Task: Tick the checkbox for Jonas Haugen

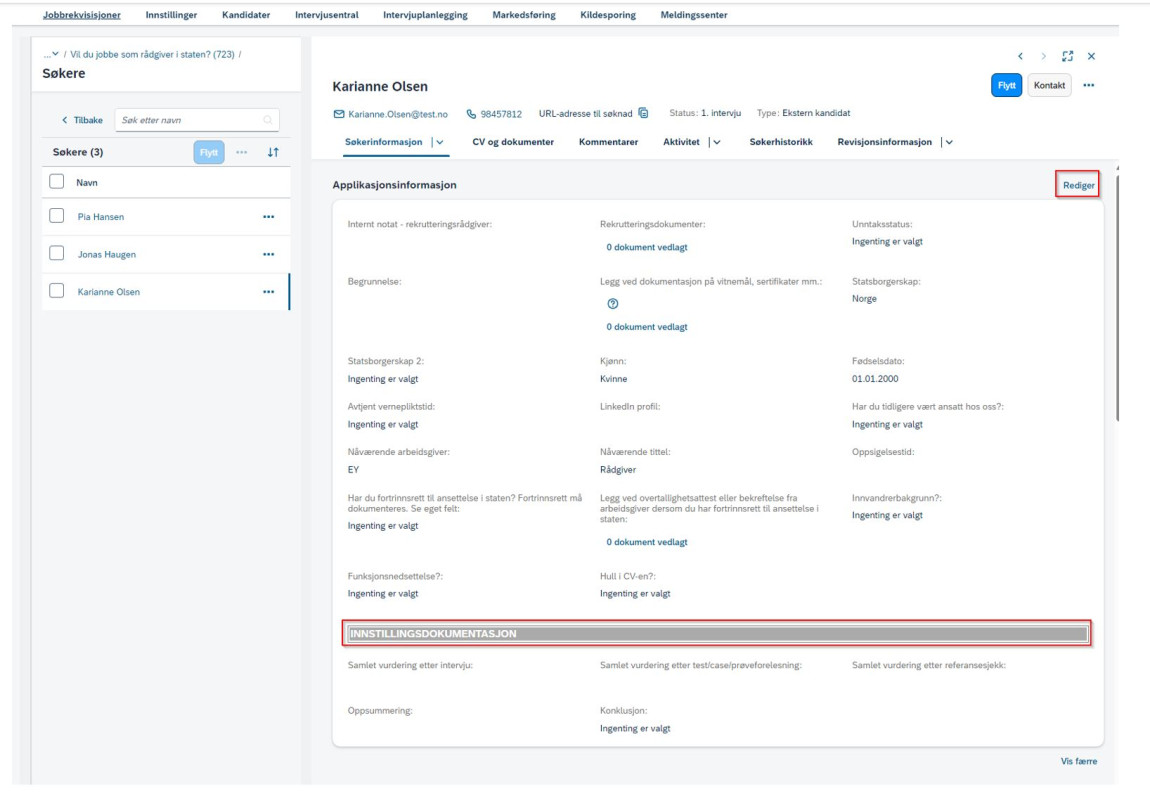Action: (x=56, y=253)
